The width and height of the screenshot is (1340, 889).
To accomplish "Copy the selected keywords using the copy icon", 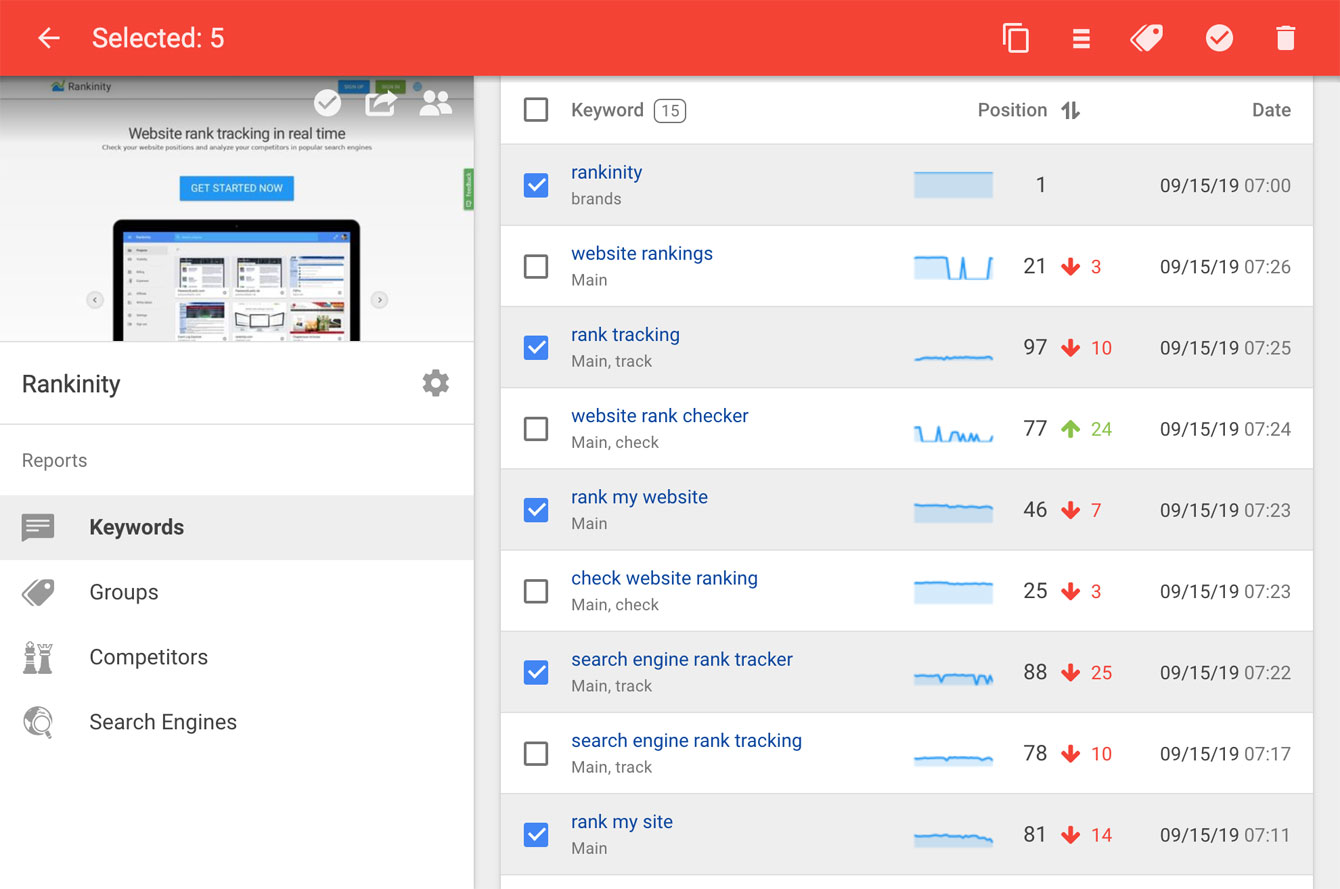I will coord(1016,38).
